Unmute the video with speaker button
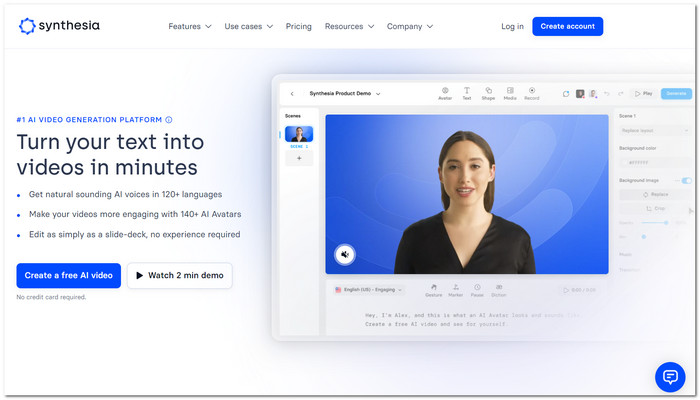The width and height of the screenshot is (700, 400). pos(345,254)
